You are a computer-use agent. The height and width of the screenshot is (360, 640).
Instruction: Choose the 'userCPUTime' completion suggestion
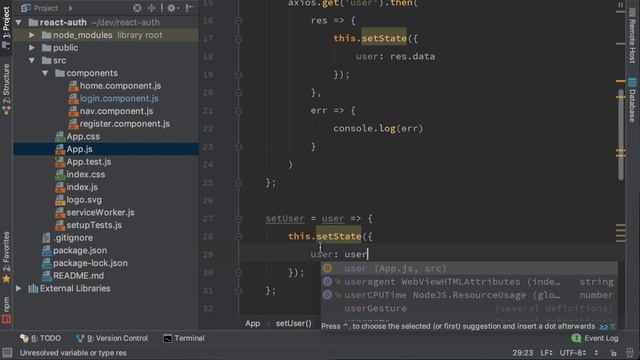point(469,295)
